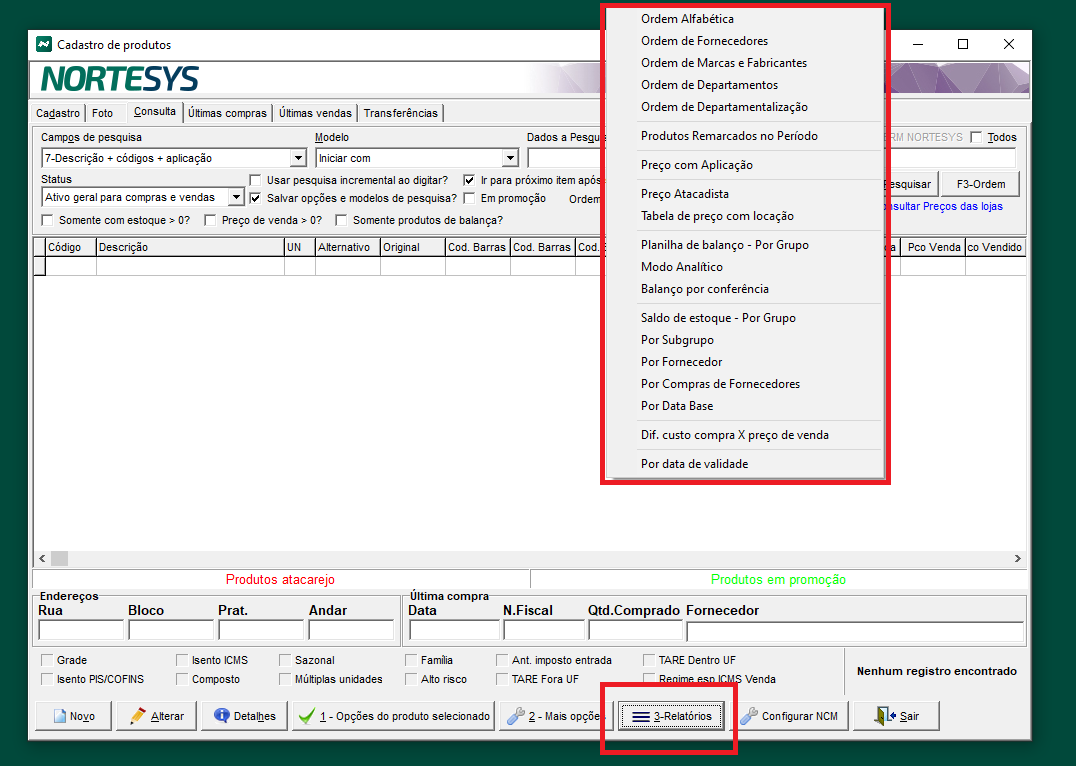Click the Alterar pencil icon button
The height and width of the screenshot is (766, 1076).
(x=156, y=716)
